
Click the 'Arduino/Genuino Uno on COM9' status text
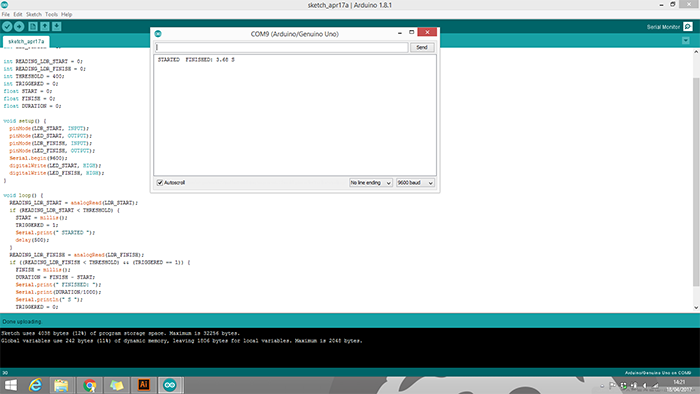[658, 373]
